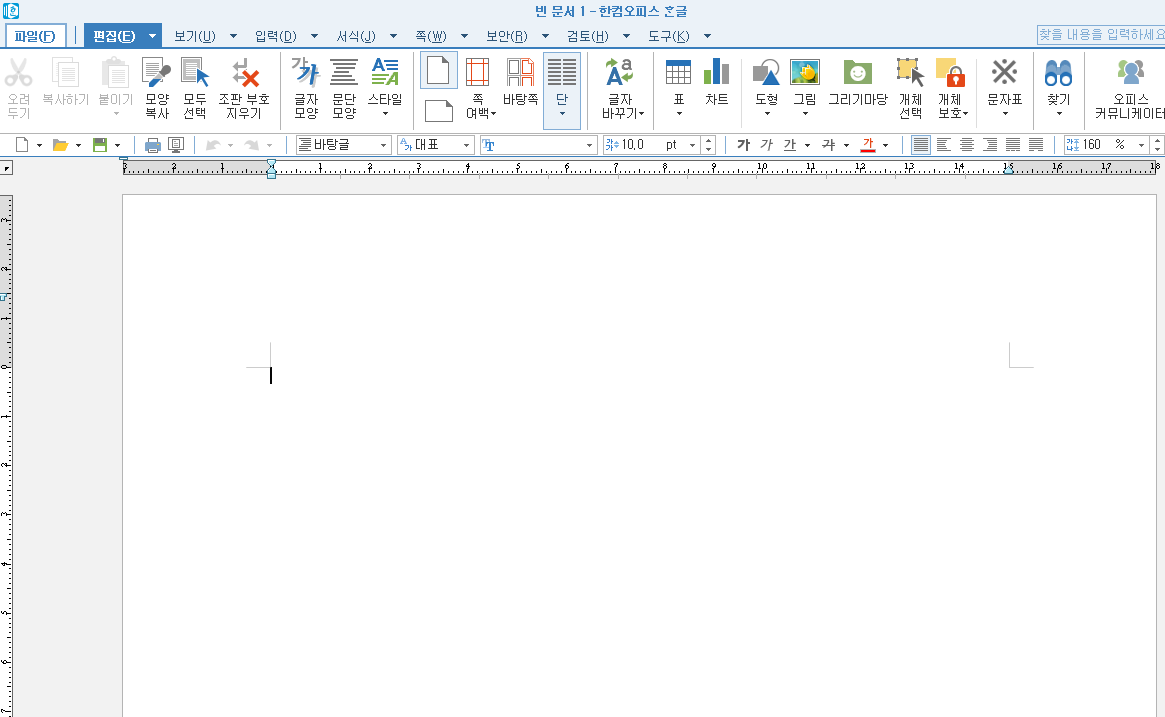Viewport: 1165px width, 717px height.
Task: Click the Office Communicator (오피스 커뮤니케이터) icon
Action: point(1130,72)
